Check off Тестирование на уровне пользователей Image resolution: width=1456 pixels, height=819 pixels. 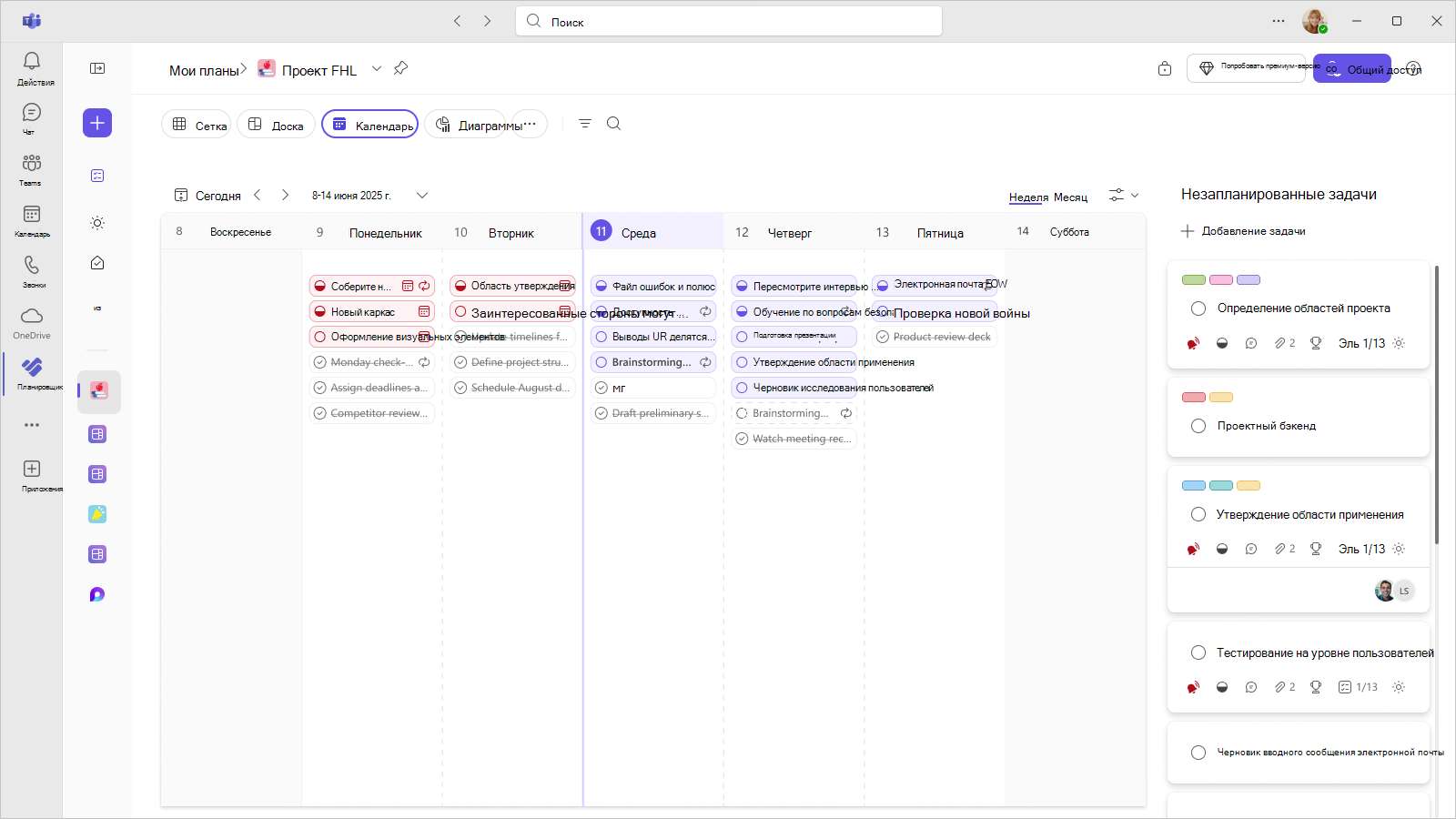coord(1198,652)
